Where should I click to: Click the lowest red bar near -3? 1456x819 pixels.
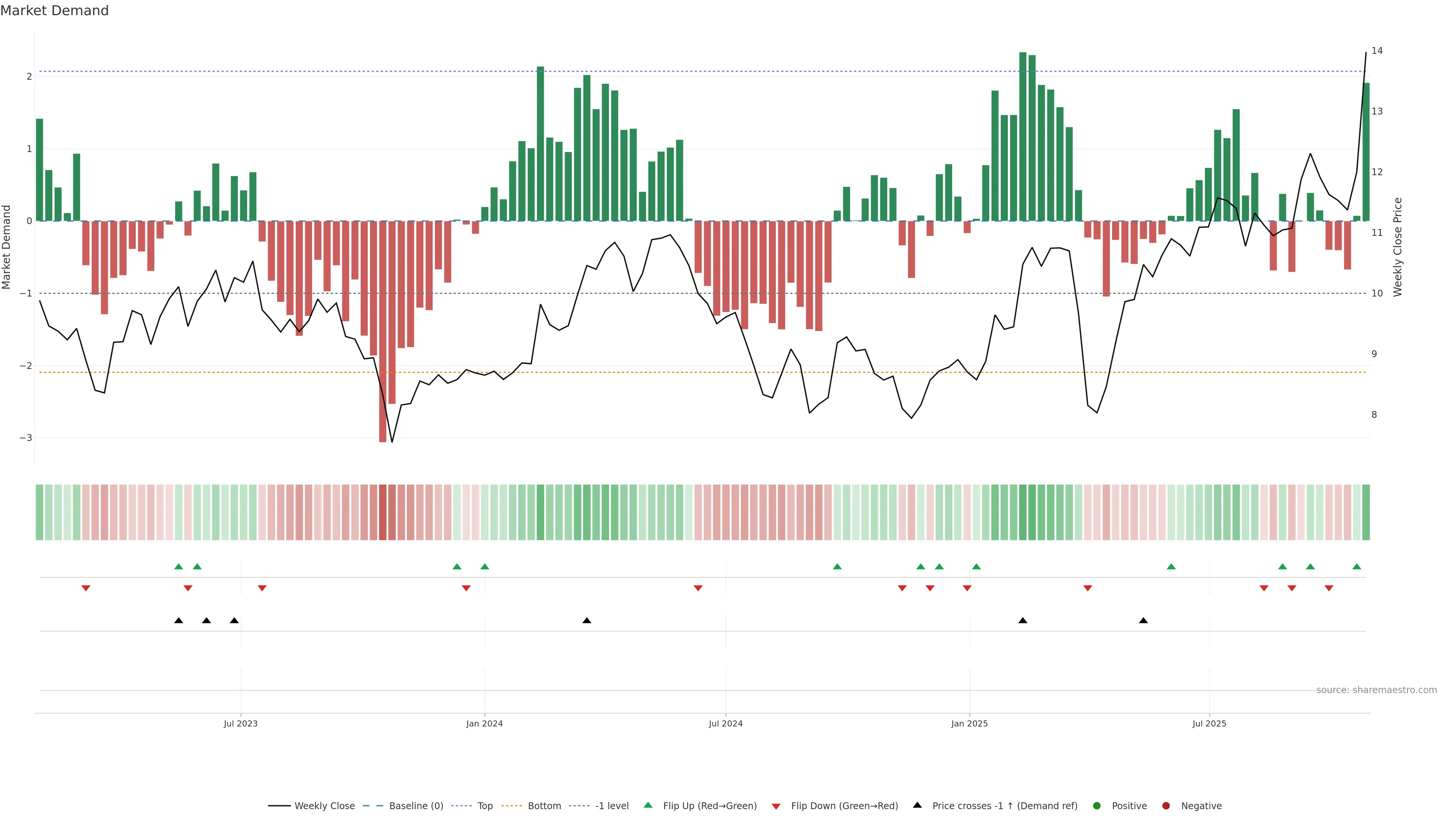coord(383,339)
